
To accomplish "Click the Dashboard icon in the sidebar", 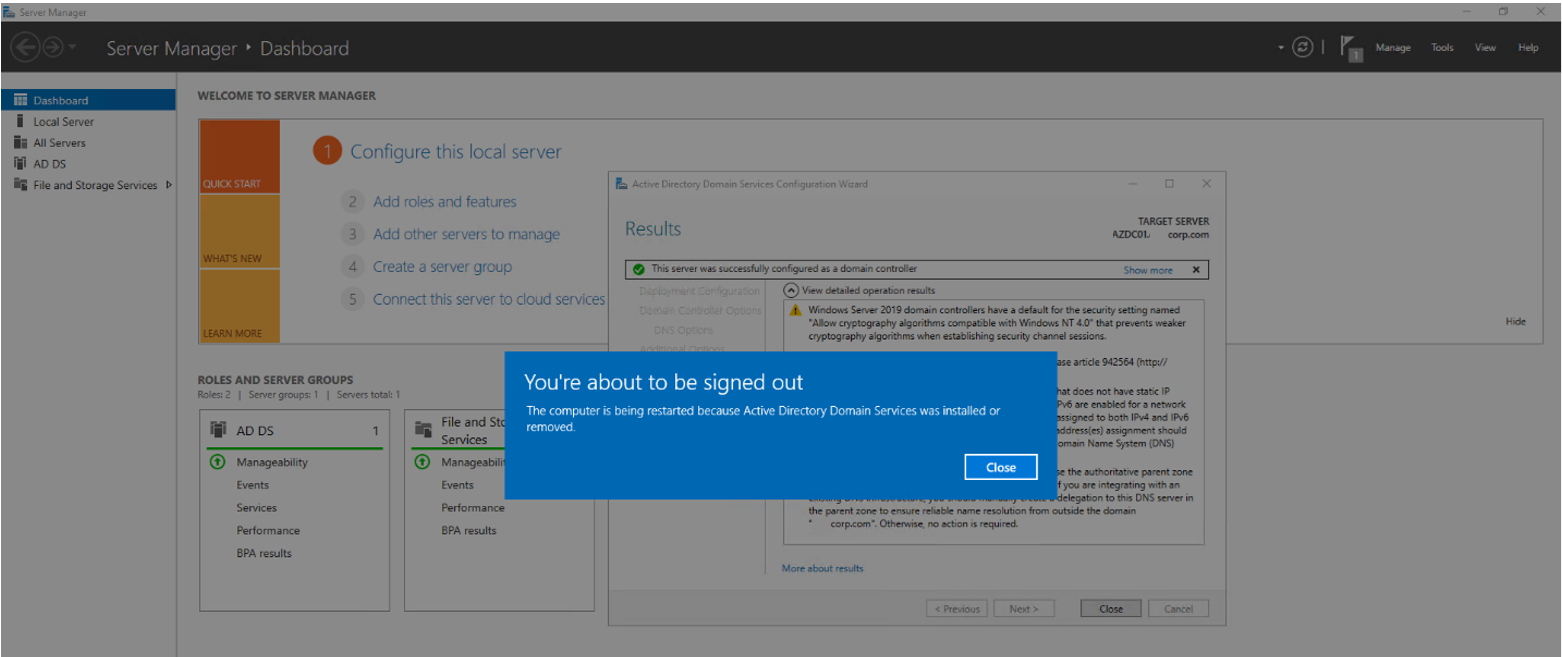I will tap(20, 100).
